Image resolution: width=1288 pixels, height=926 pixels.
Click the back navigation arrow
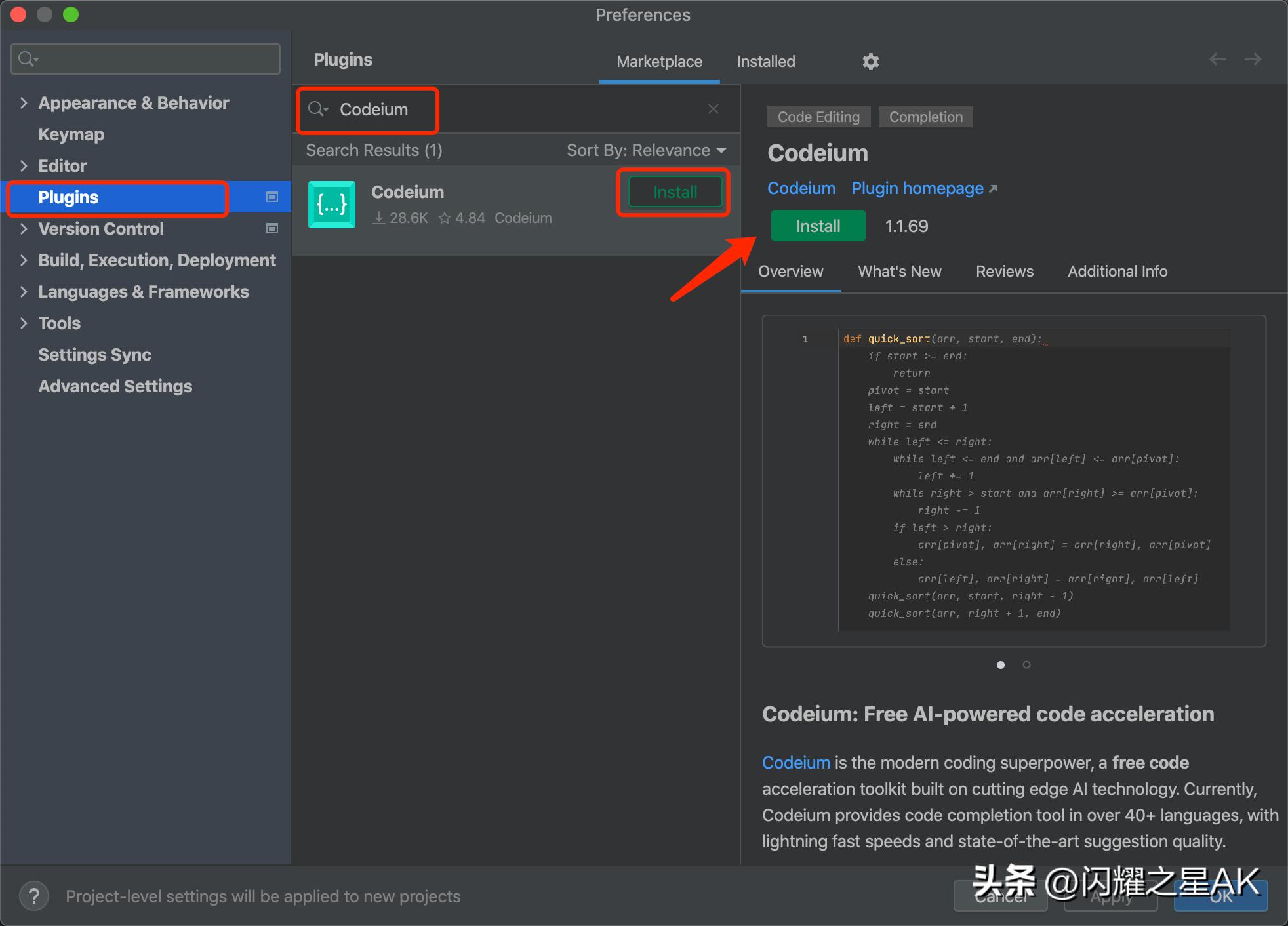(1218, 59)
